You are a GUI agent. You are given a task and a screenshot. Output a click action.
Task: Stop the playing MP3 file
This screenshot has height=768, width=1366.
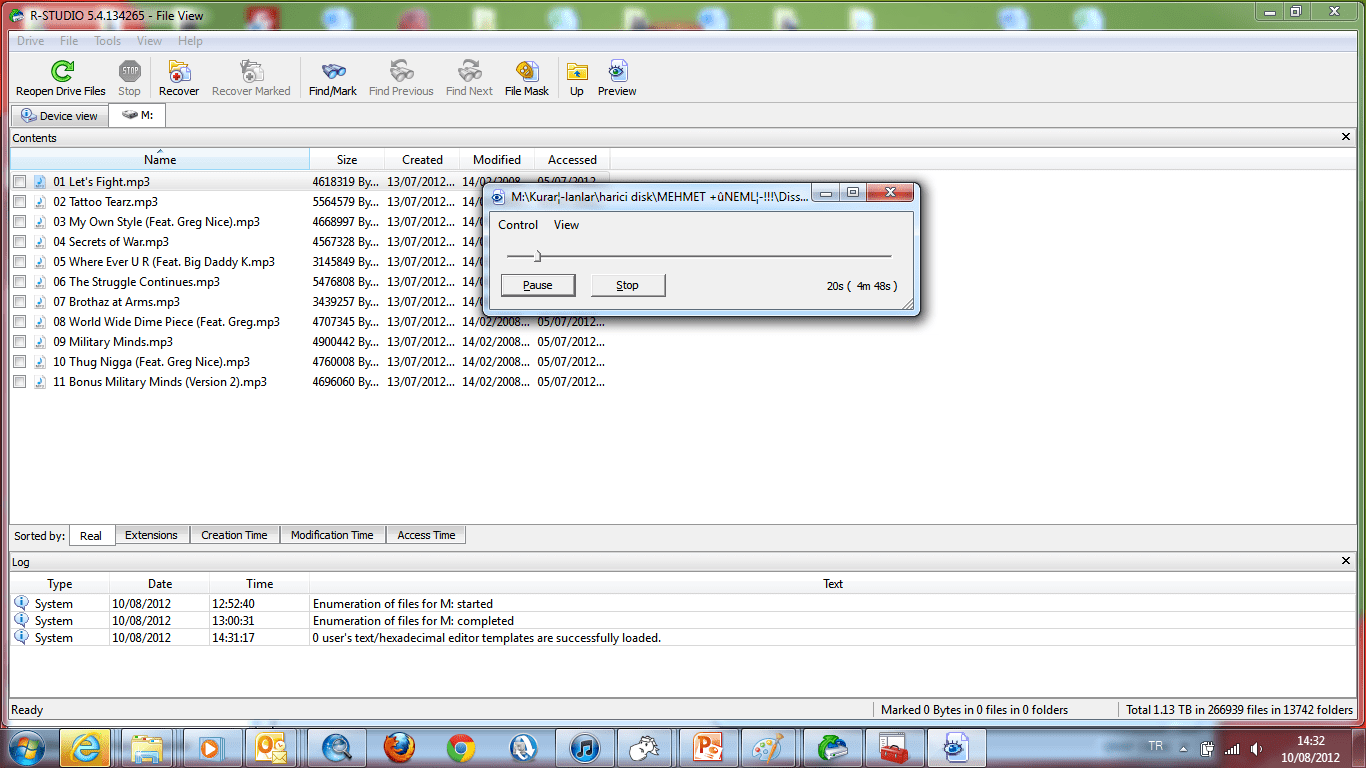[x=628, y=285]
